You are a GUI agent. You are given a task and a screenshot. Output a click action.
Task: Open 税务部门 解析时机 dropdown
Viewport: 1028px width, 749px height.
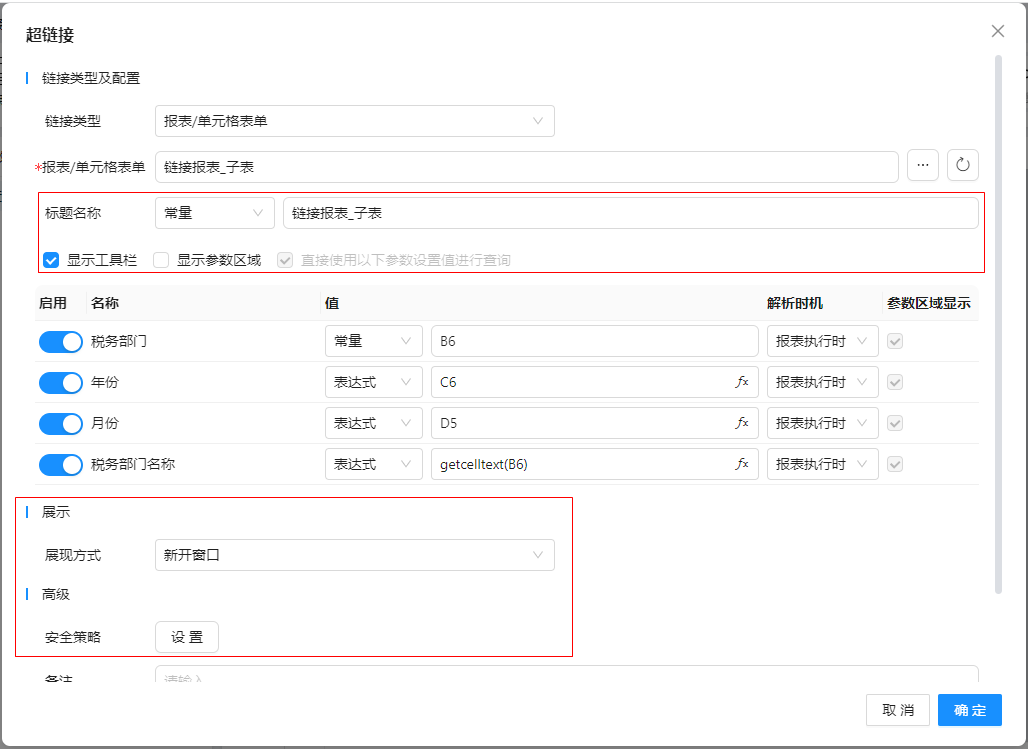[822, 341]
